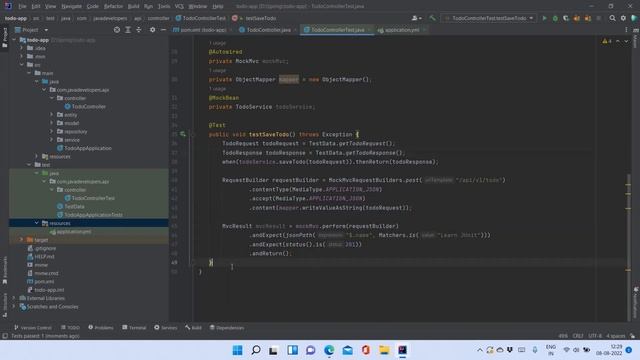Expand the service package
Image resolution: width=640 pixels, height=360 pixels.
click(52, 140)
